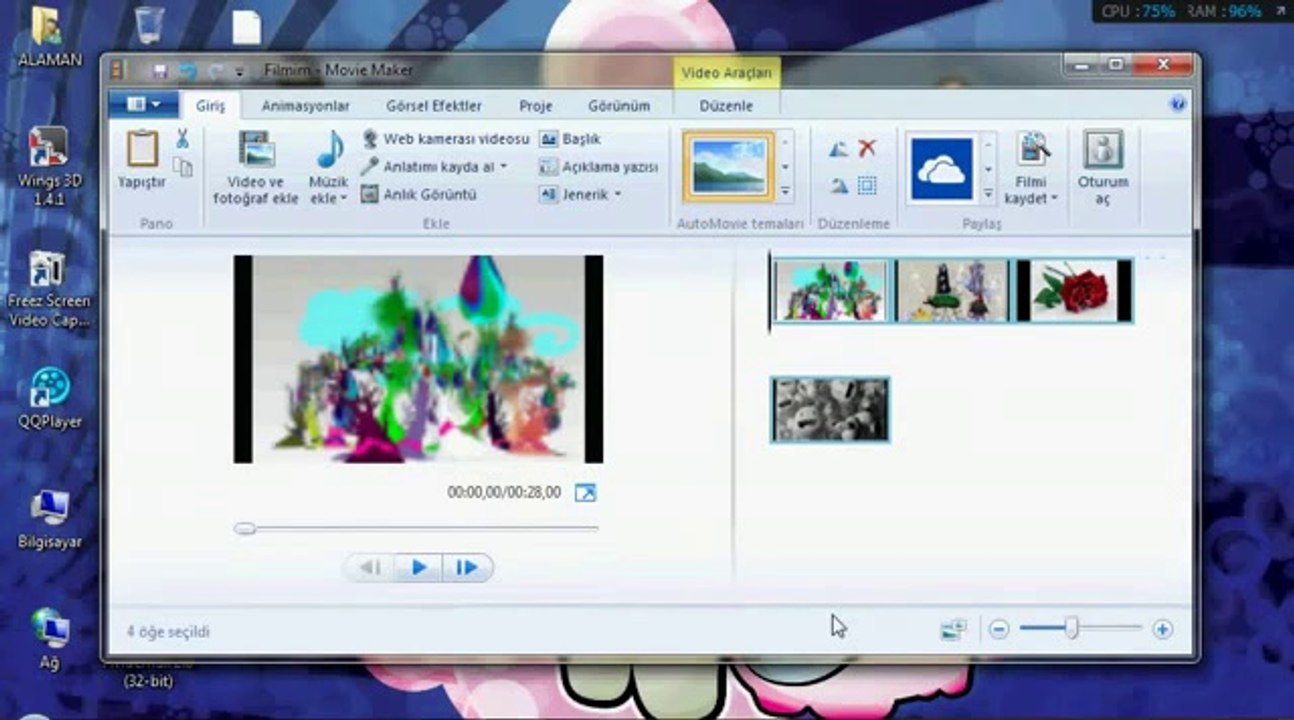
Task: Select the selected AutoMovie theme thumbnail
Action: [x=729, y=168]
